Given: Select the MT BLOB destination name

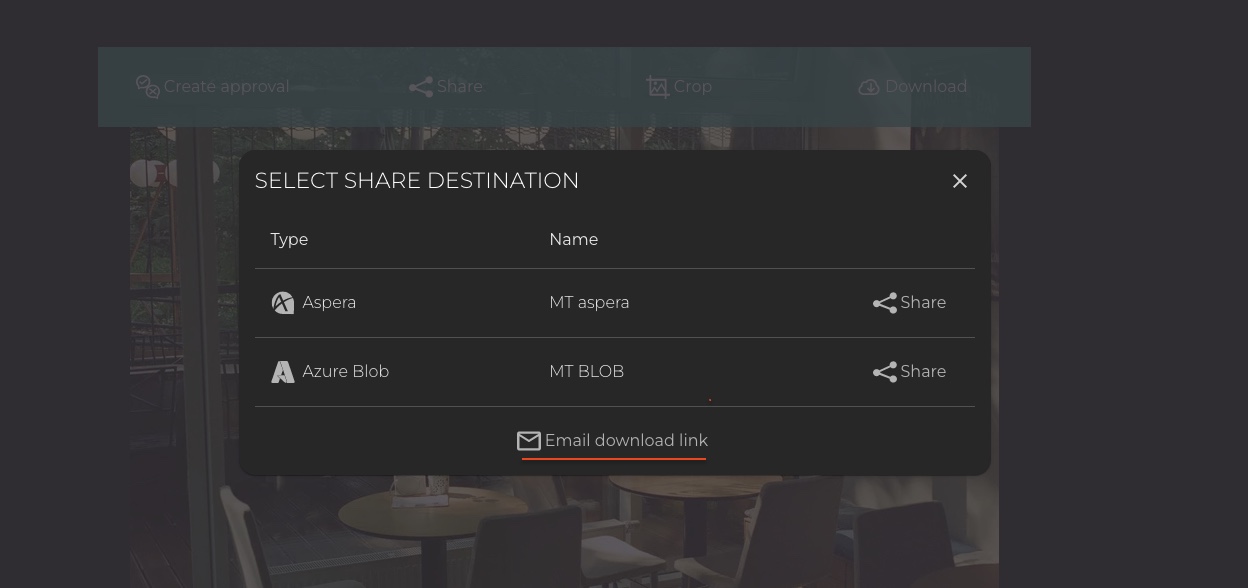Looking at the screenshot, I should coord(586,372).
